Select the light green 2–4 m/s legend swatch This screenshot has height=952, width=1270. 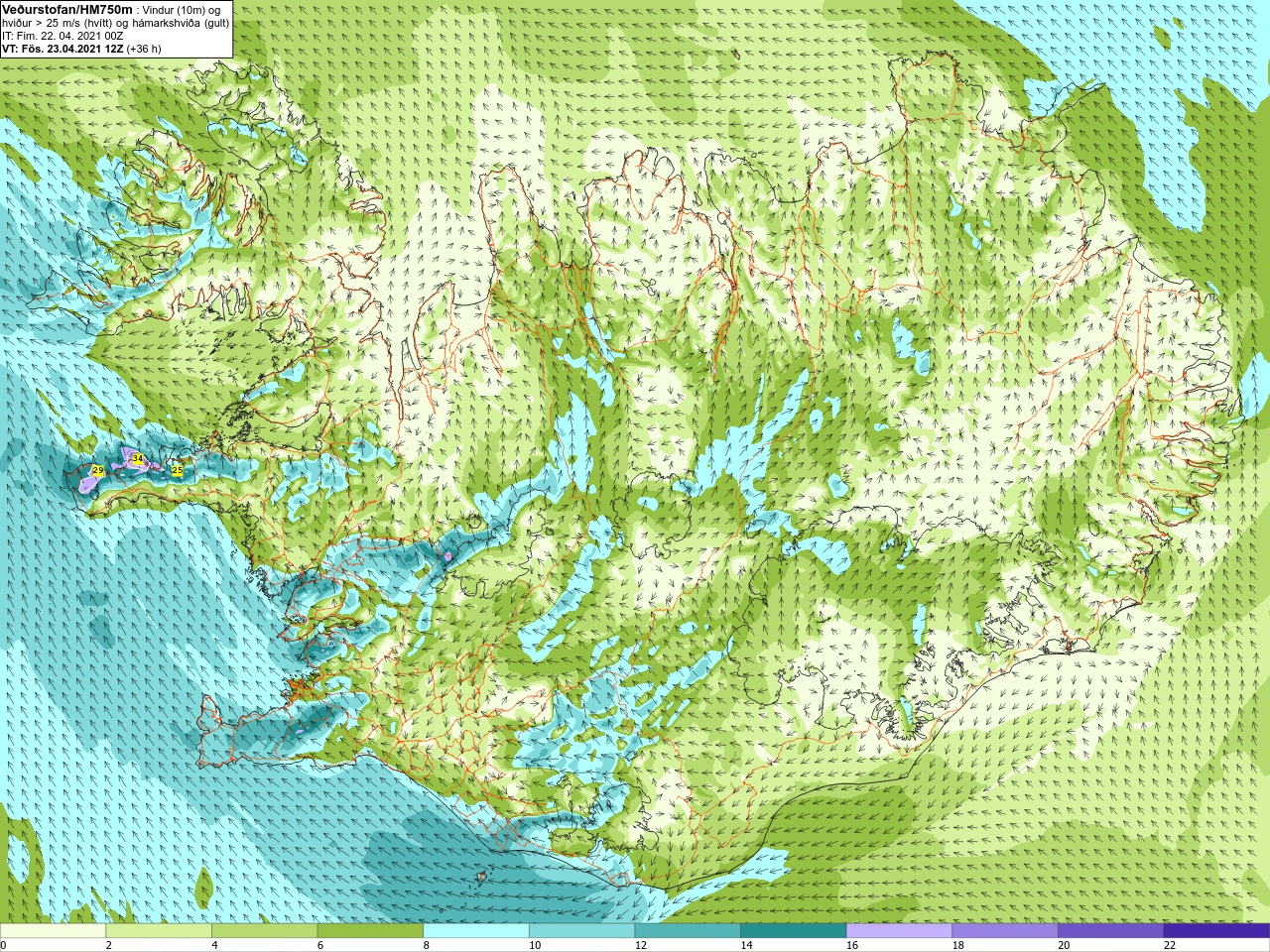(159, 931)
